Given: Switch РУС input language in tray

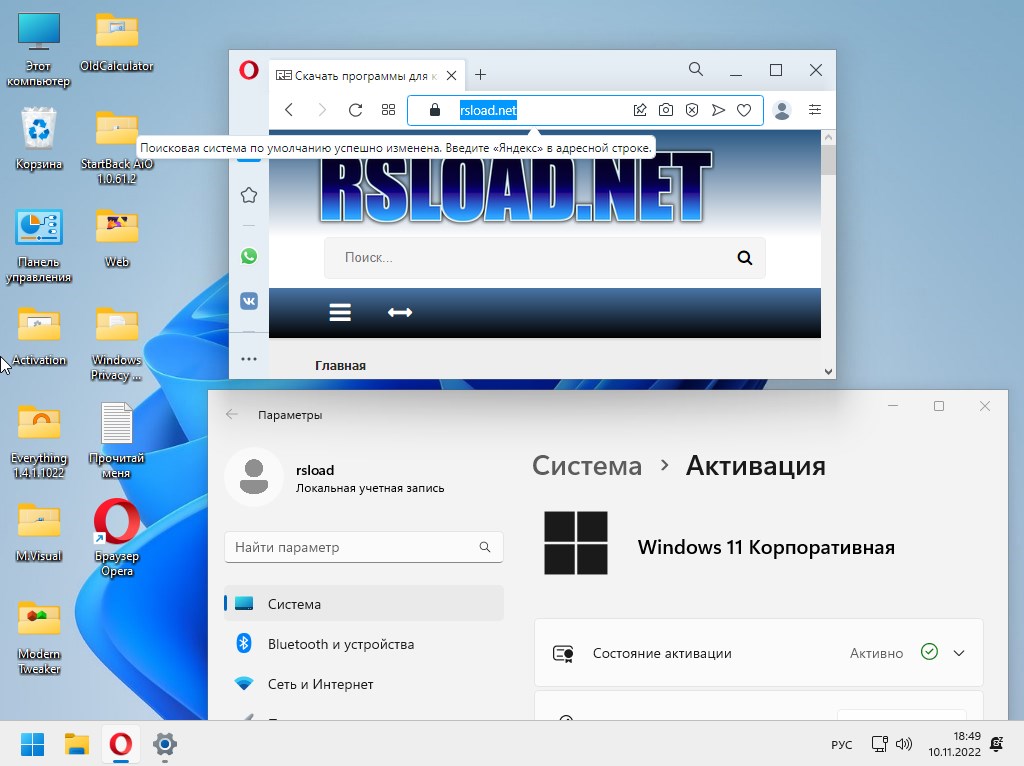Looking at the screenshot, I should 841,744.
